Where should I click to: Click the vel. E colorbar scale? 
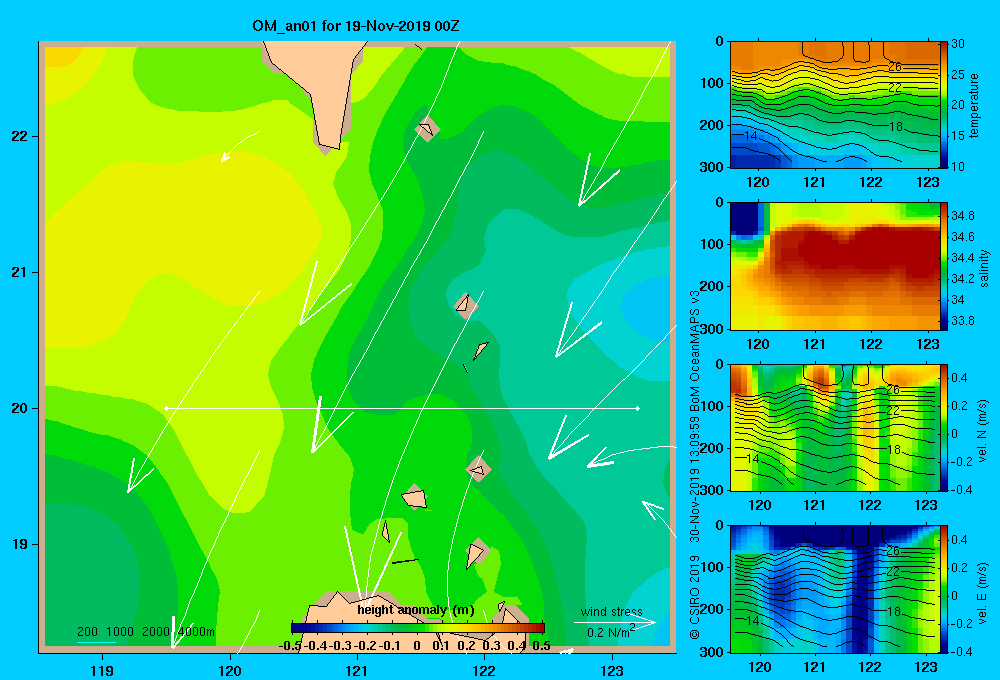943,589
